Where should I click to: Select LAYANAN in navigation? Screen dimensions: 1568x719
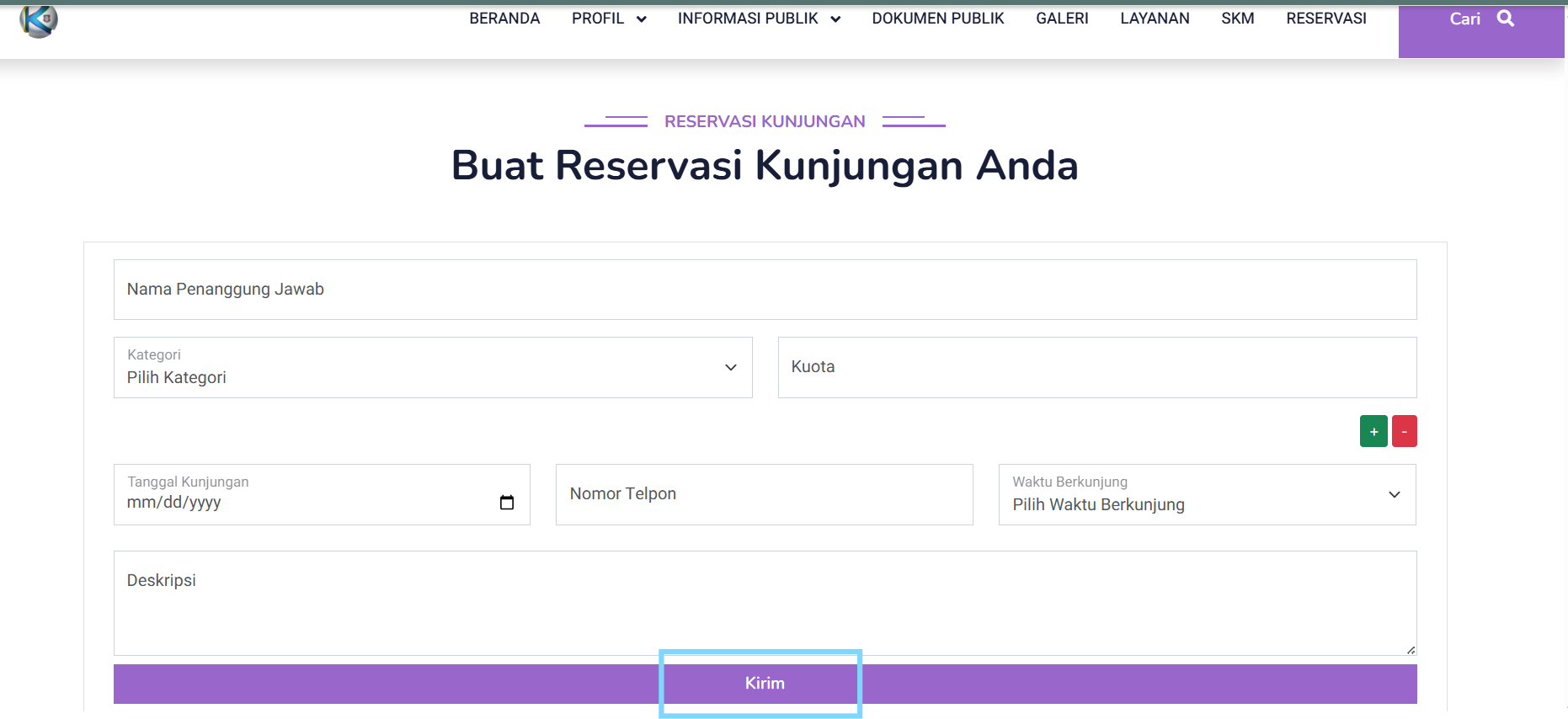tap(1155, 19)
